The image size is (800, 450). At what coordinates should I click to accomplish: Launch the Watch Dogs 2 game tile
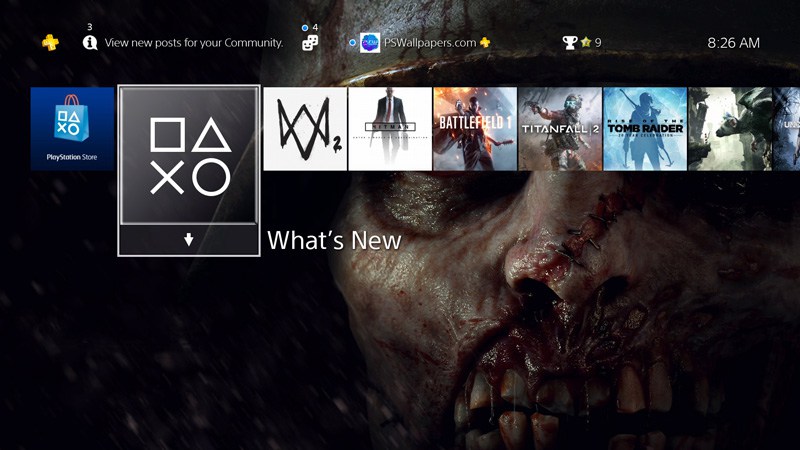click(x=305, y=129)
